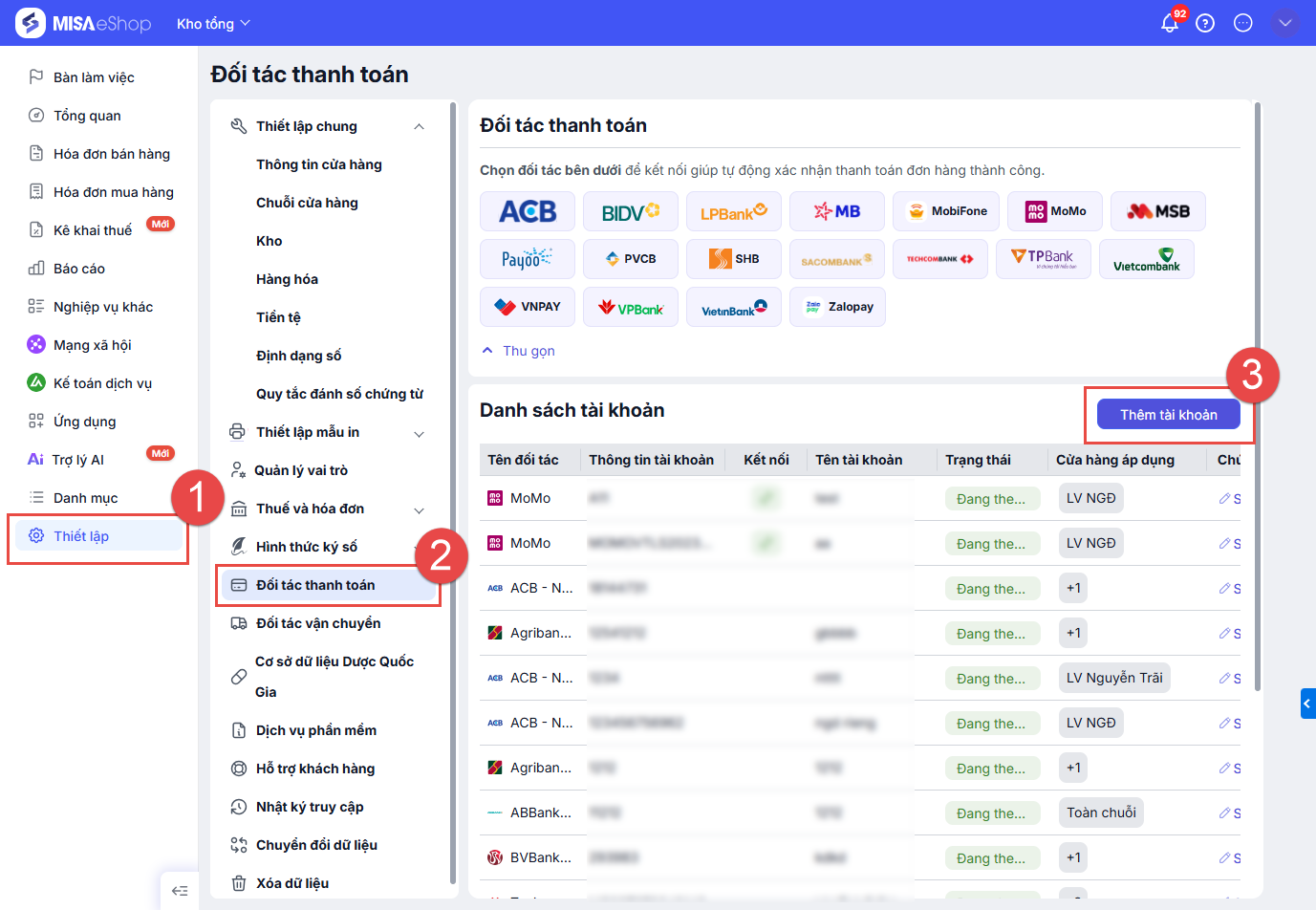Open Hỗ trợ khách hàng settings
The height and width of the screenshot is (910, 1316).
pos(315,769)
